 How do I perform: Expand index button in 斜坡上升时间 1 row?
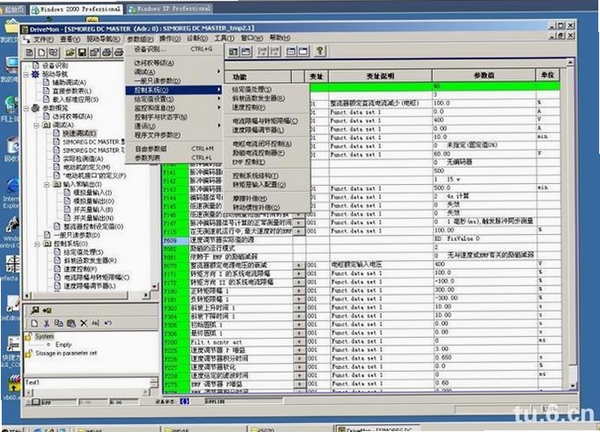[x=299, y=308]
